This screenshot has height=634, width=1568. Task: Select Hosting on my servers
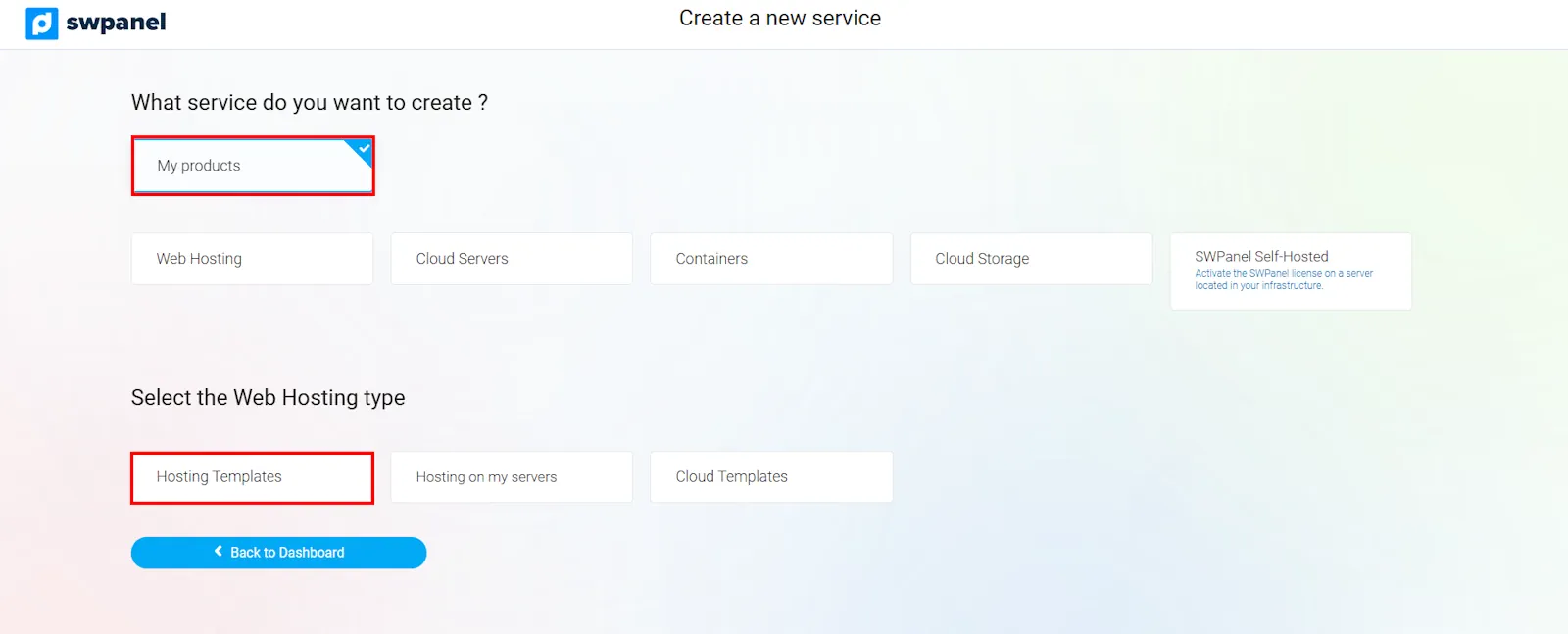[x=511, y=477]
